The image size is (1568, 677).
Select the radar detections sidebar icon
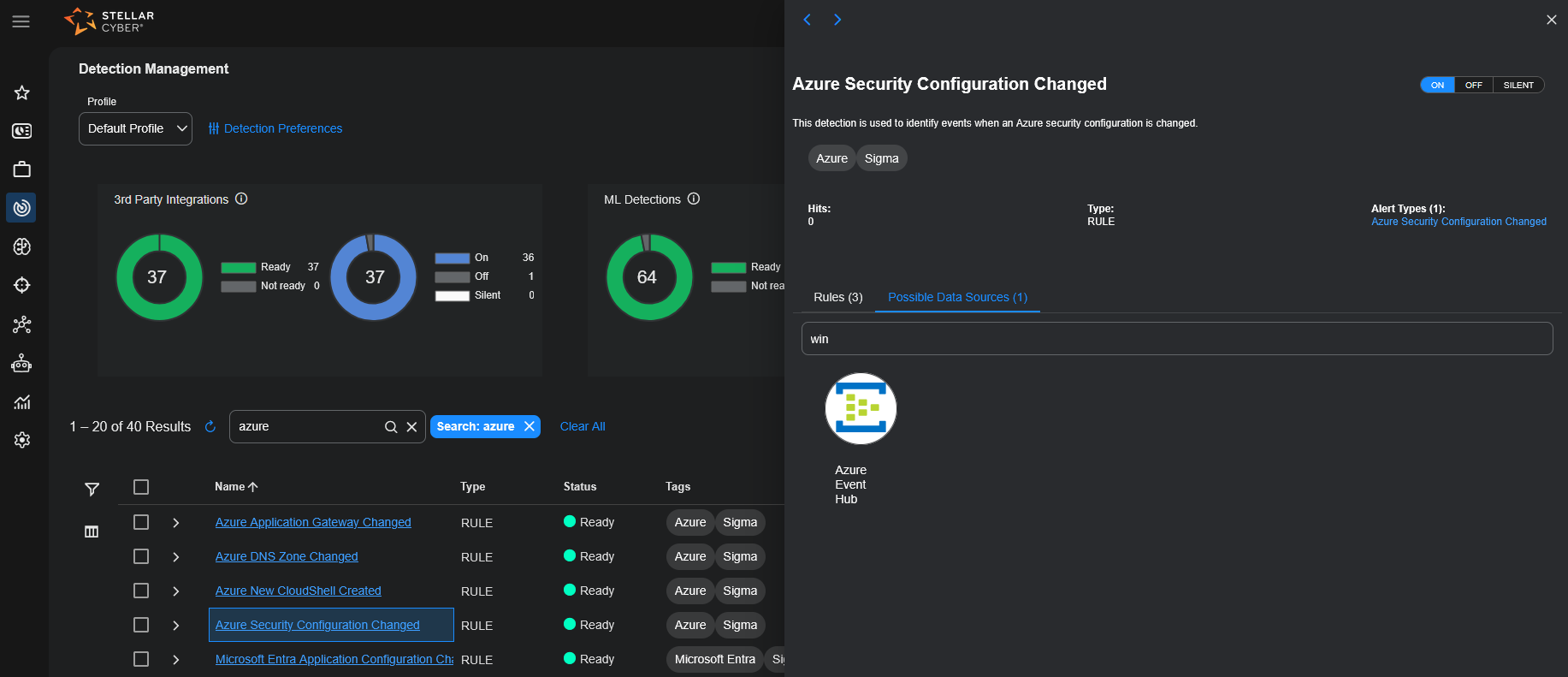click(x=22, y=208)
